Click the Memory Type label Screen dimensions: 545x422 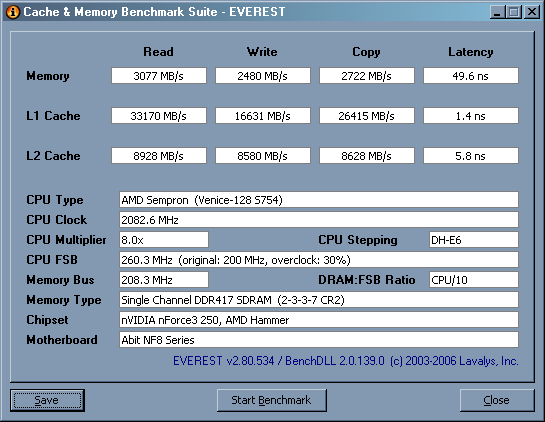[64, 300]
